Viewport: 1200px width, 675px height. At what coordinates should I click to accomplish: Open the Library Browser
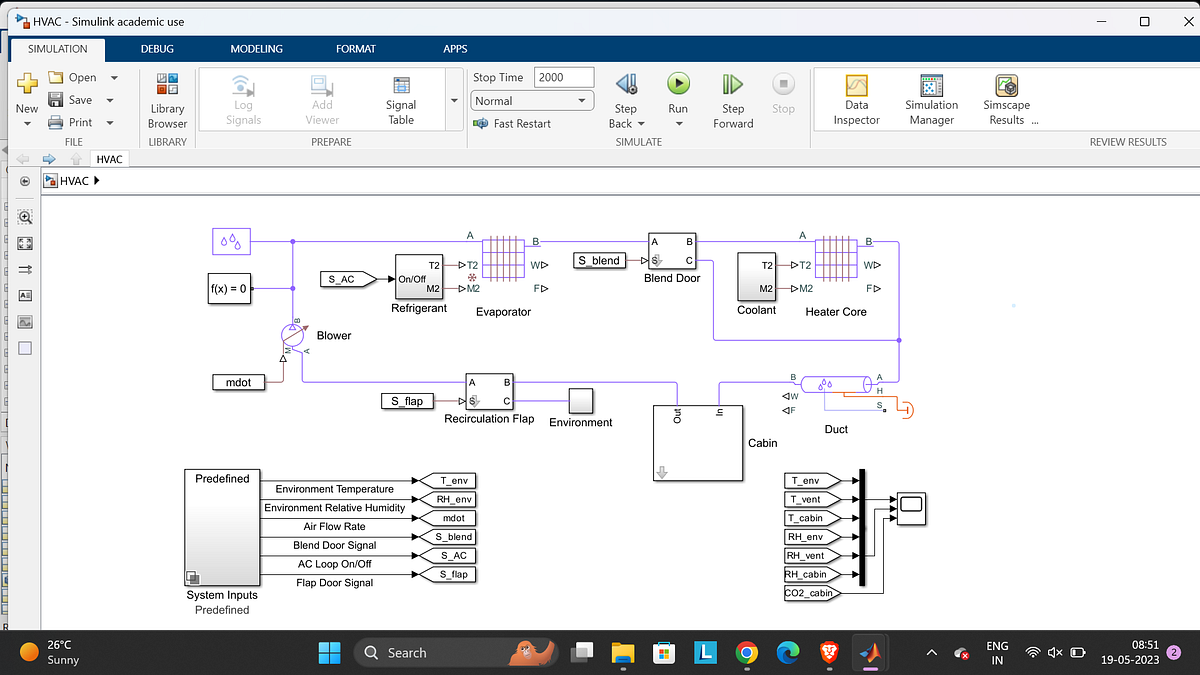[x=166, y=98]
